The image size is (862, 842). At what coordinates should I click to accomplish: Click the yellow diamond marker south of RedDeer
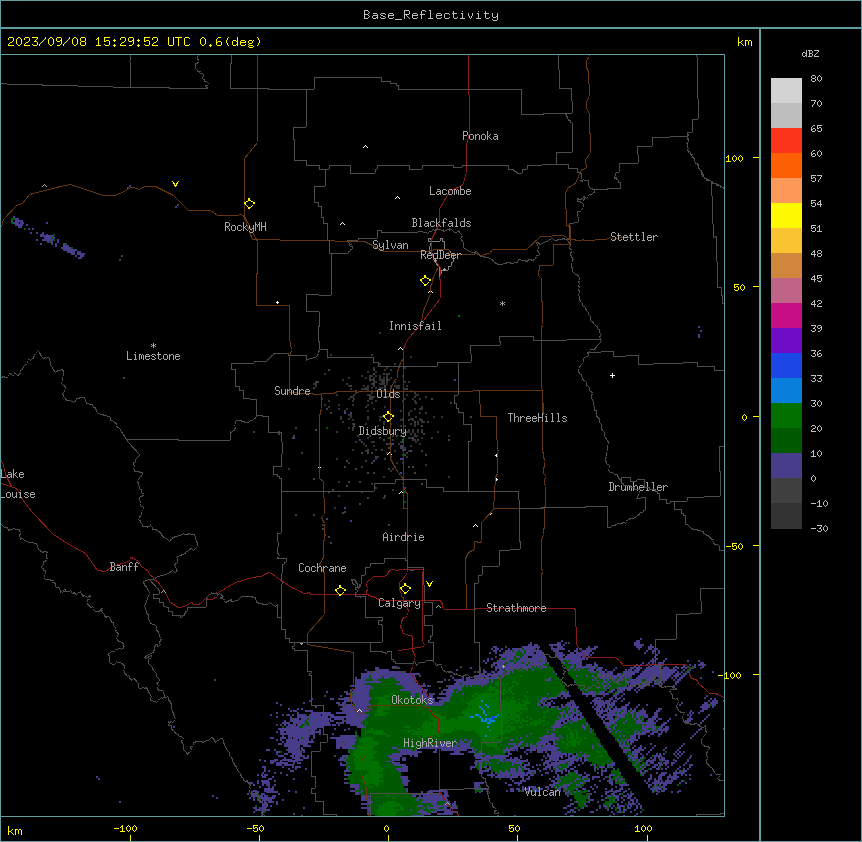coord(426,281)
